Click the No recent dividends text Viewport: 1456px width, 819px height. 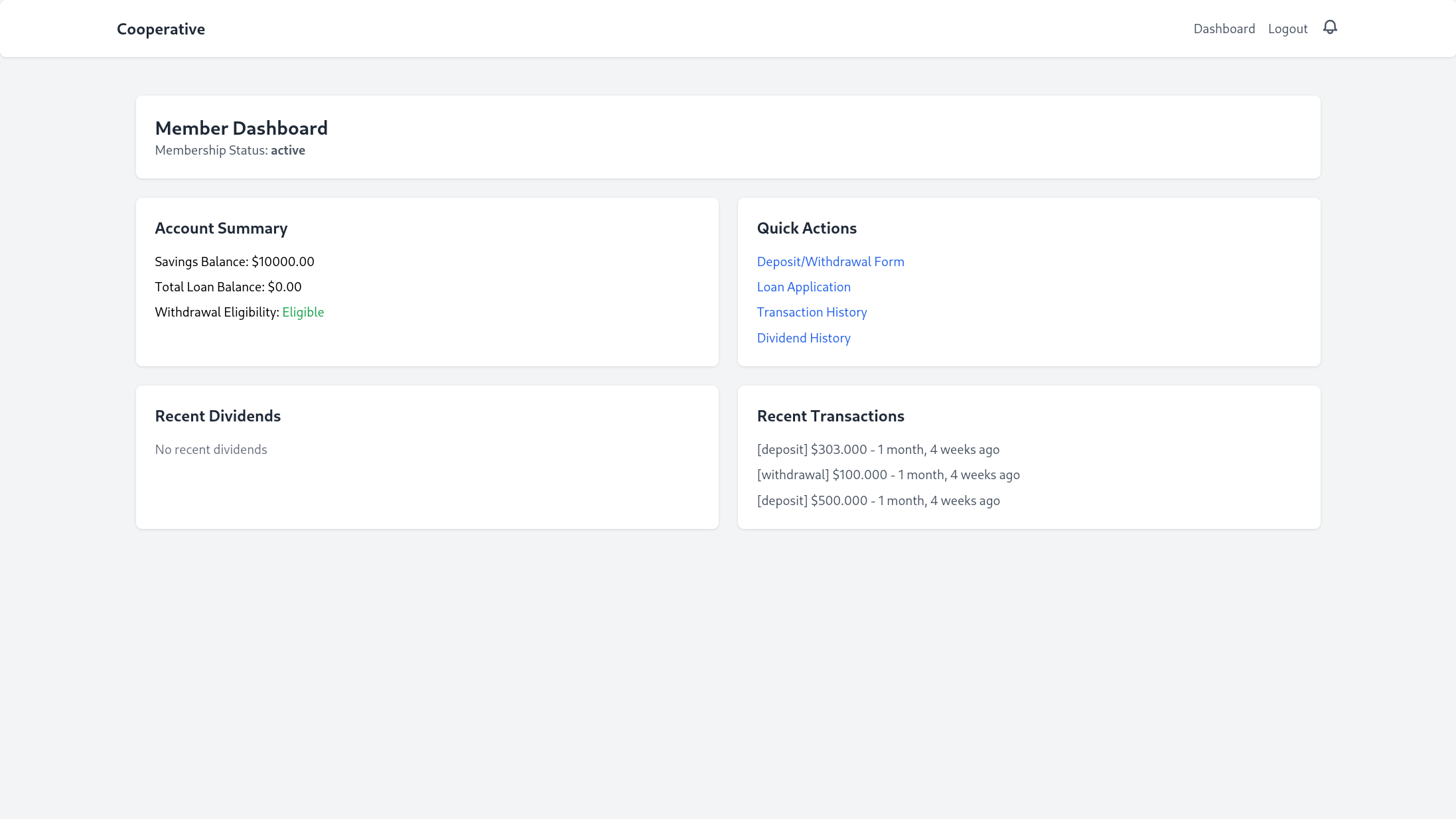point(210,449)
